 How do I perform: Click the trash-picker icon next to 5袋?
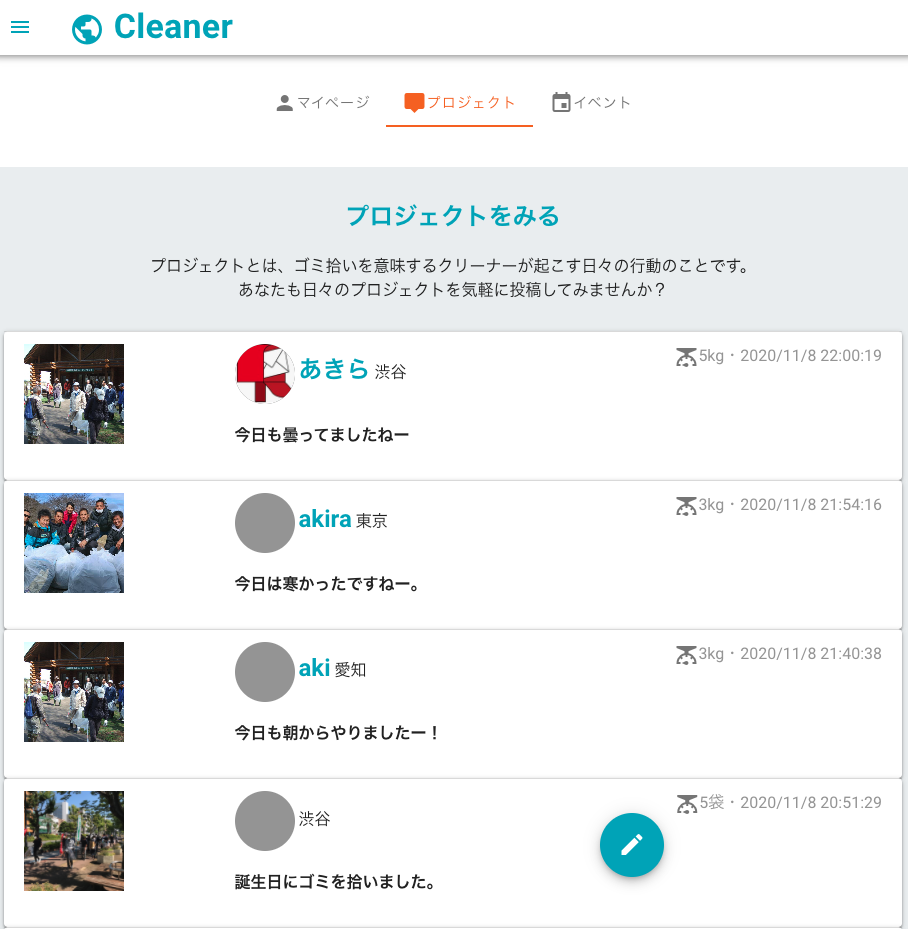tap(686, 803)
